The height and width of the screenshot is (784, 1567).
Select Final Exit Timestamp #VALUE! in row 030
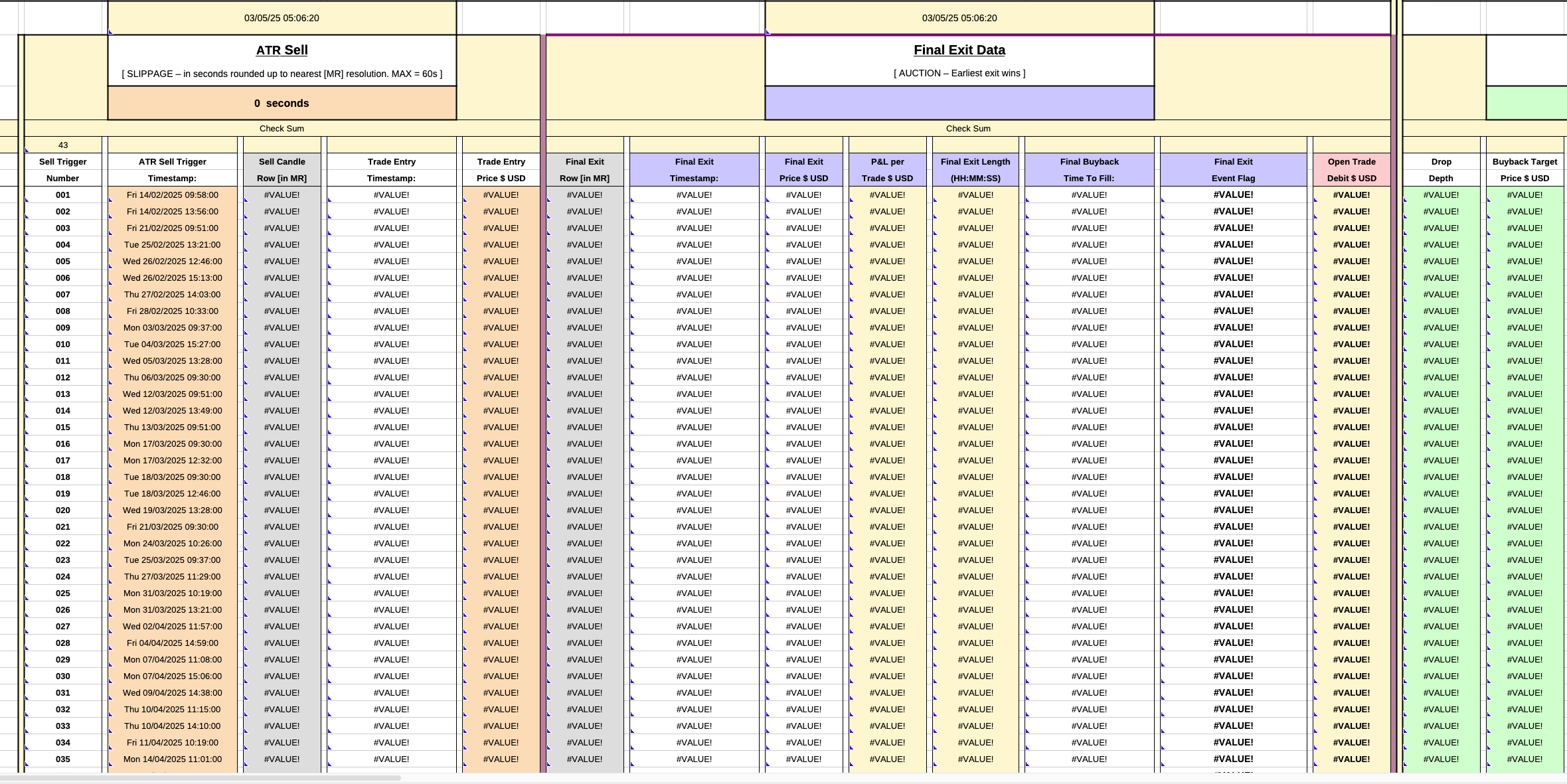pyautogui.click(x=694, y=676)
